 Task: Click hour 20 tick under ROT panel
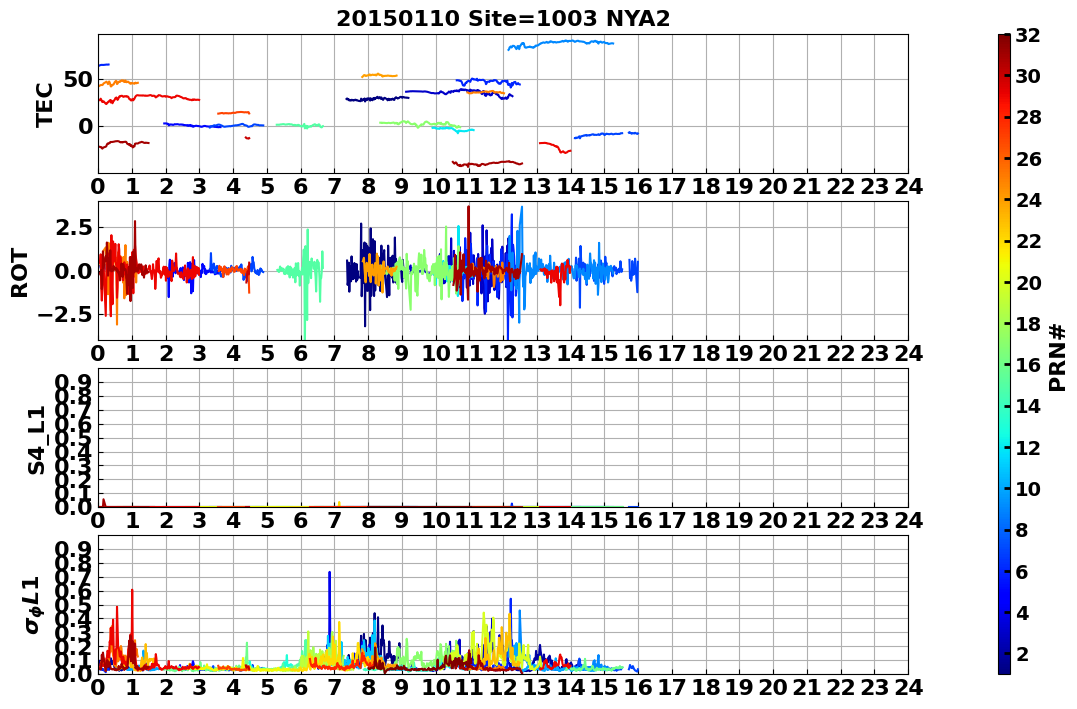pyautogui.click(x=773, y=353)
